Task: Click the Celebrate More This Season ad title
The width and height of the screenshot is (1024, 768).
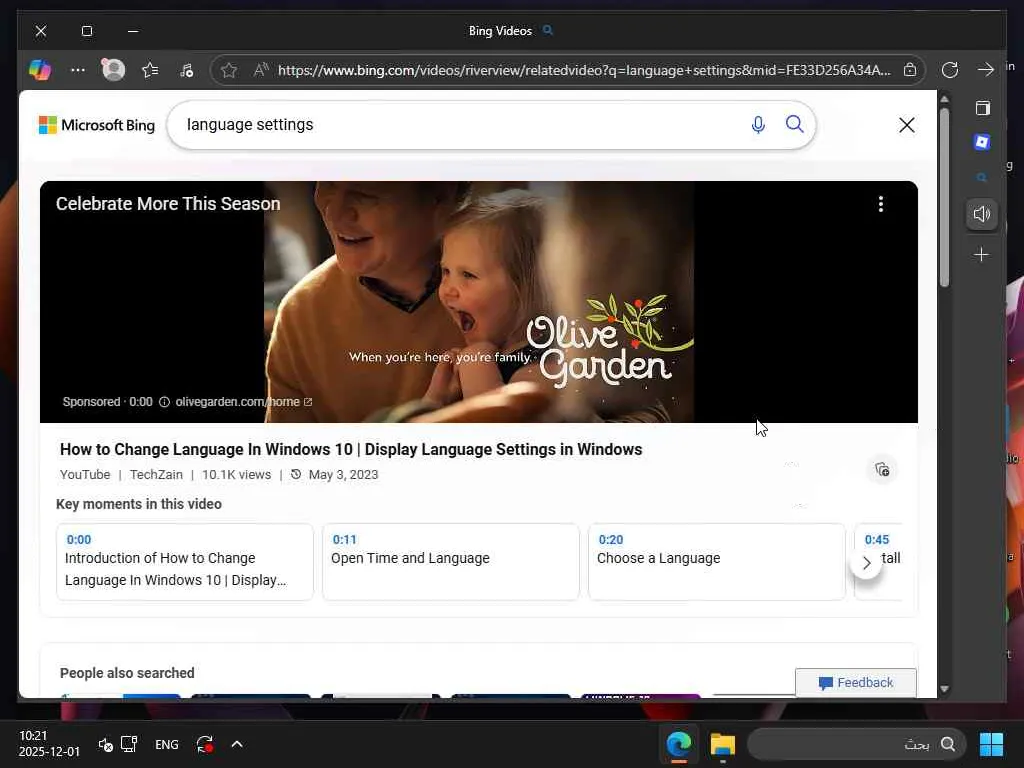Action: pyautogui.click(x=168, y=204)
